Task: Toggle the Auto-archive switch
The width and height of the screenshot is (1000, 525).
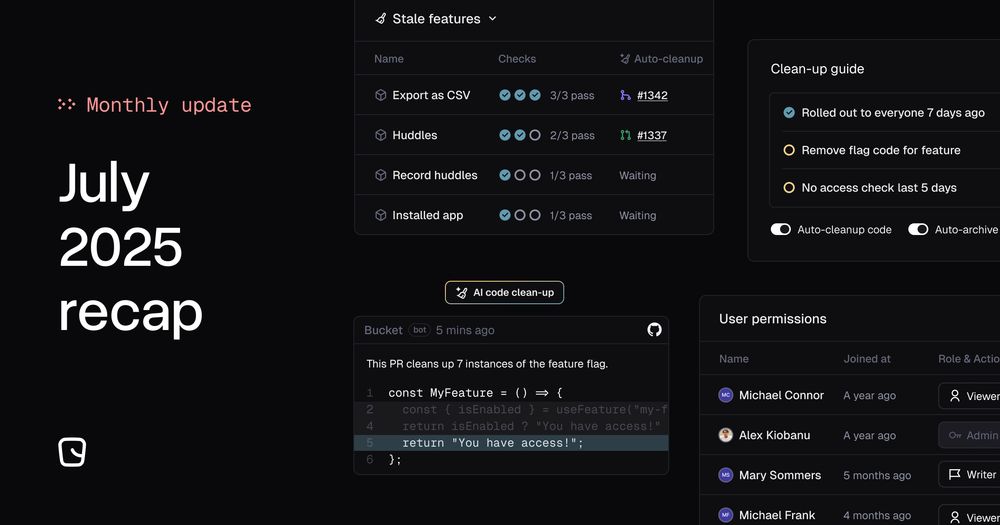Action: (x=918, y=230)
